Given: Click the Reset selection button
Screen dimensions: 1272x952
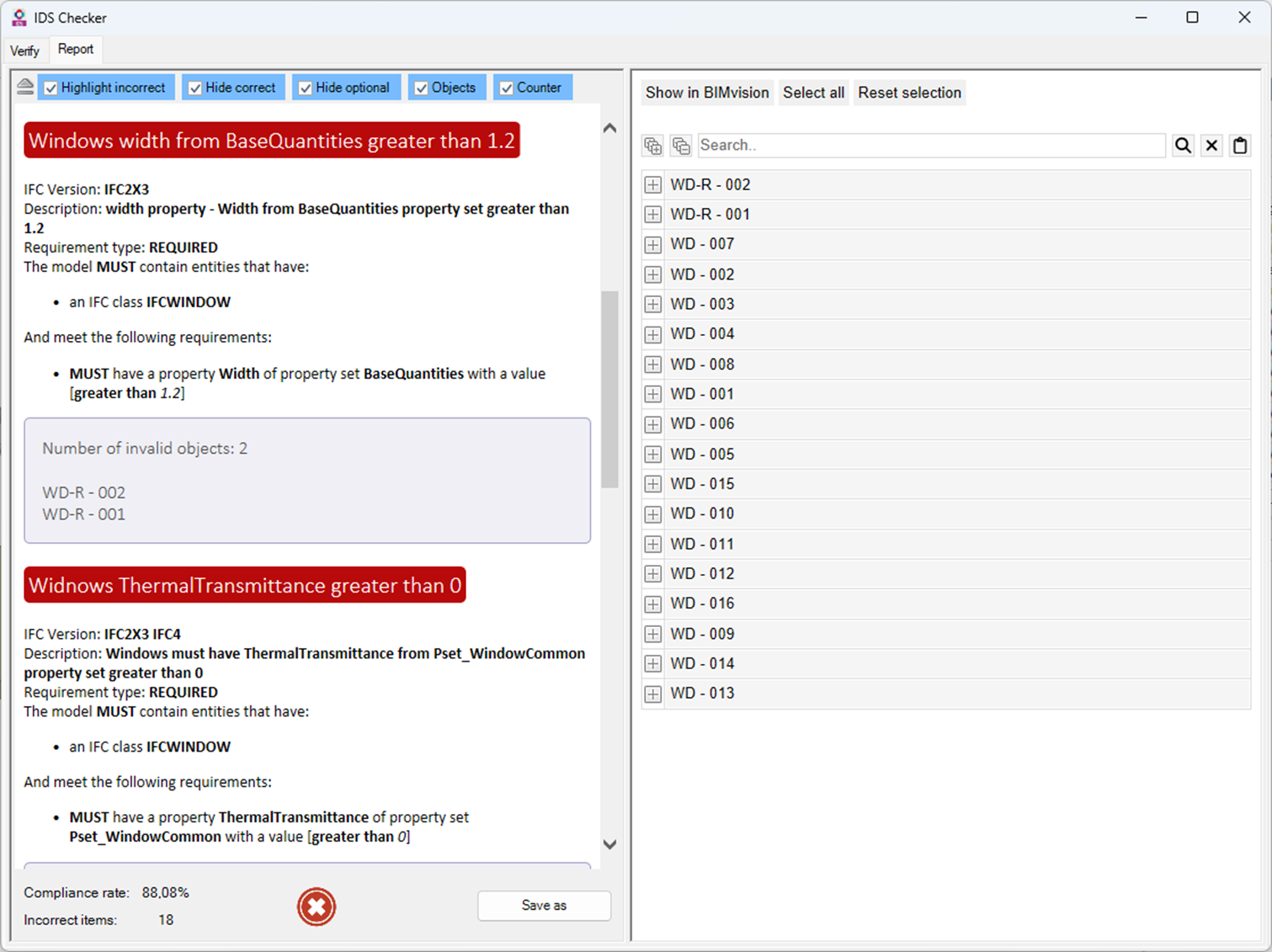Looking at the screenshot, I should (909, 93).
